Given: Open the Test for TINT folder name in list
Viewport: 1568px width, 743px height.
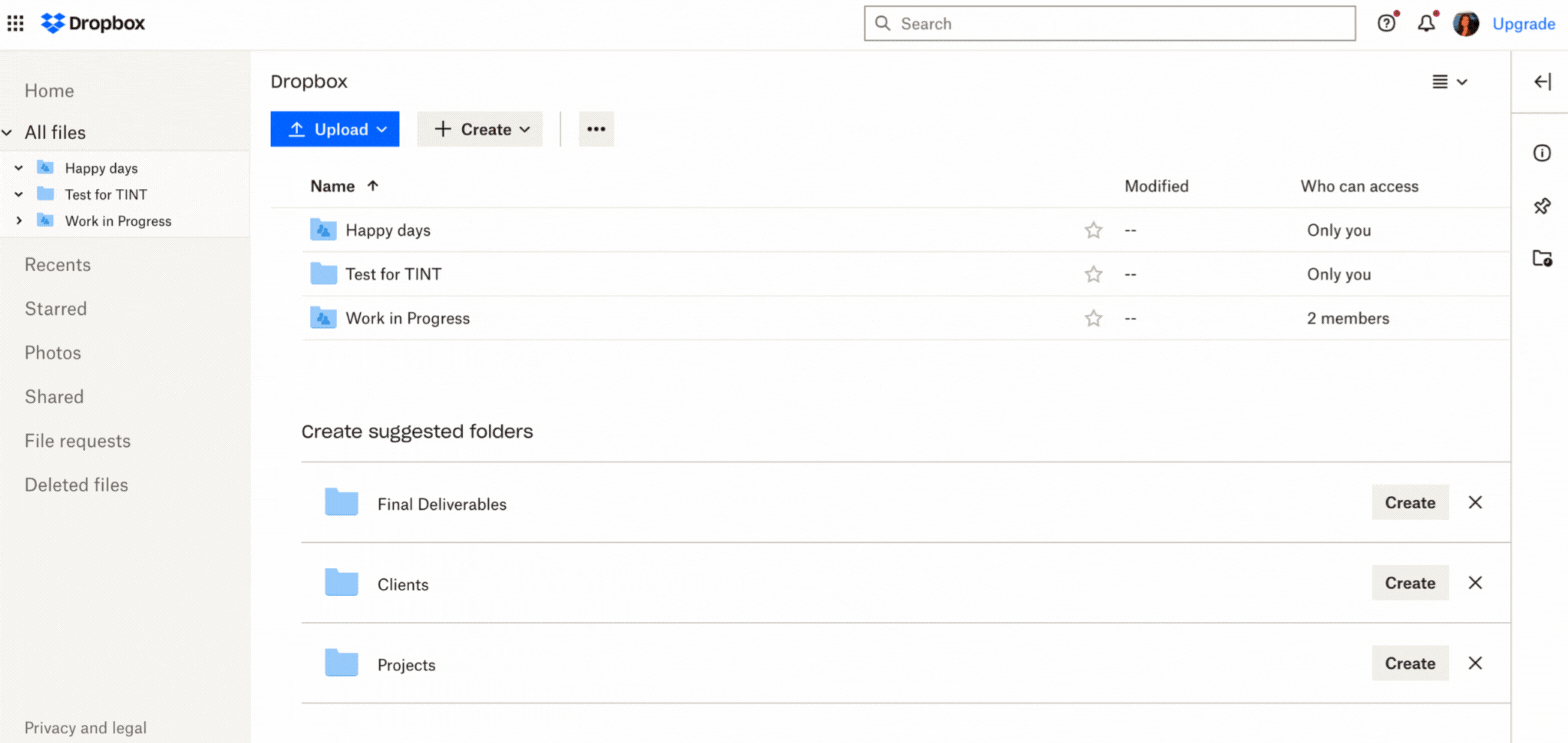Looking at the screenshot, I should coord(393,274).
